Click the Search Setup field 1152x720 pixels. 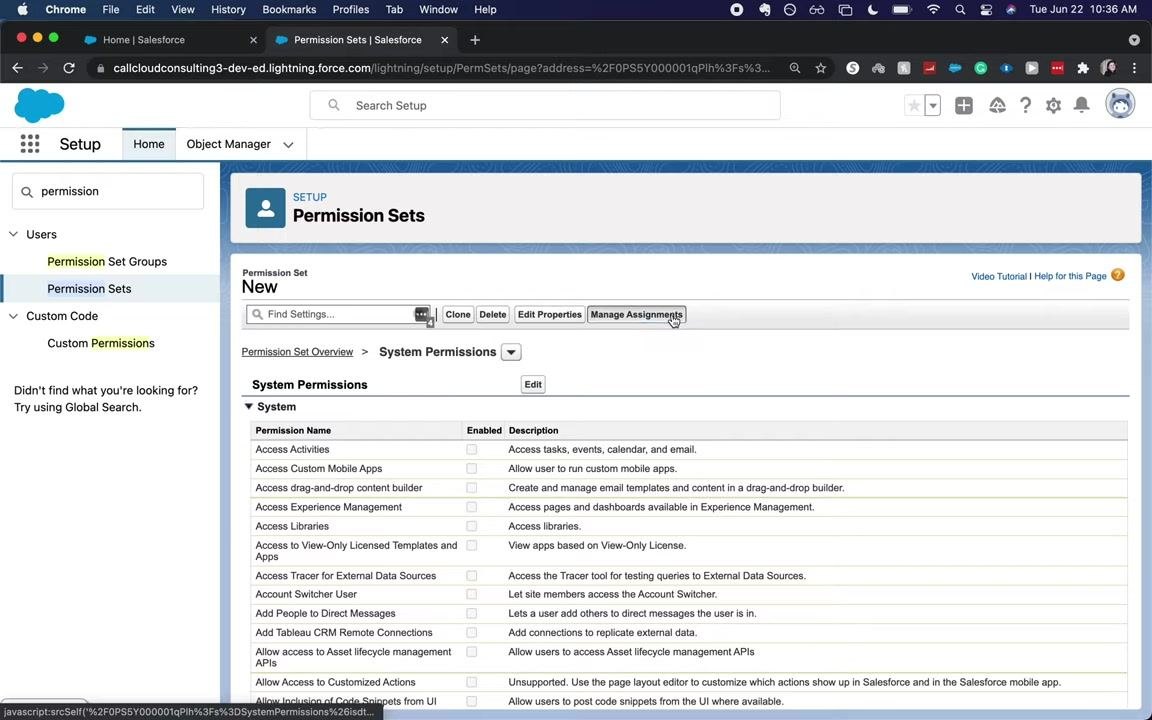pos(544,105)
